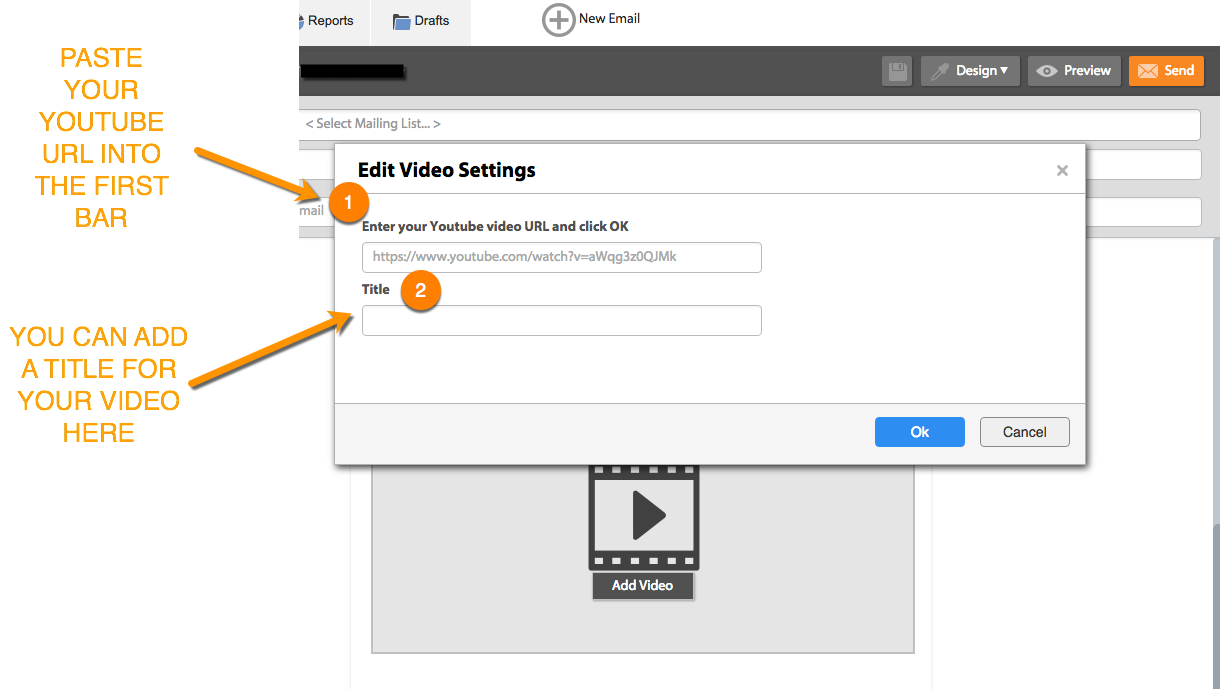
Task: Click into the Title text field
Action: [x=561, y=320]
